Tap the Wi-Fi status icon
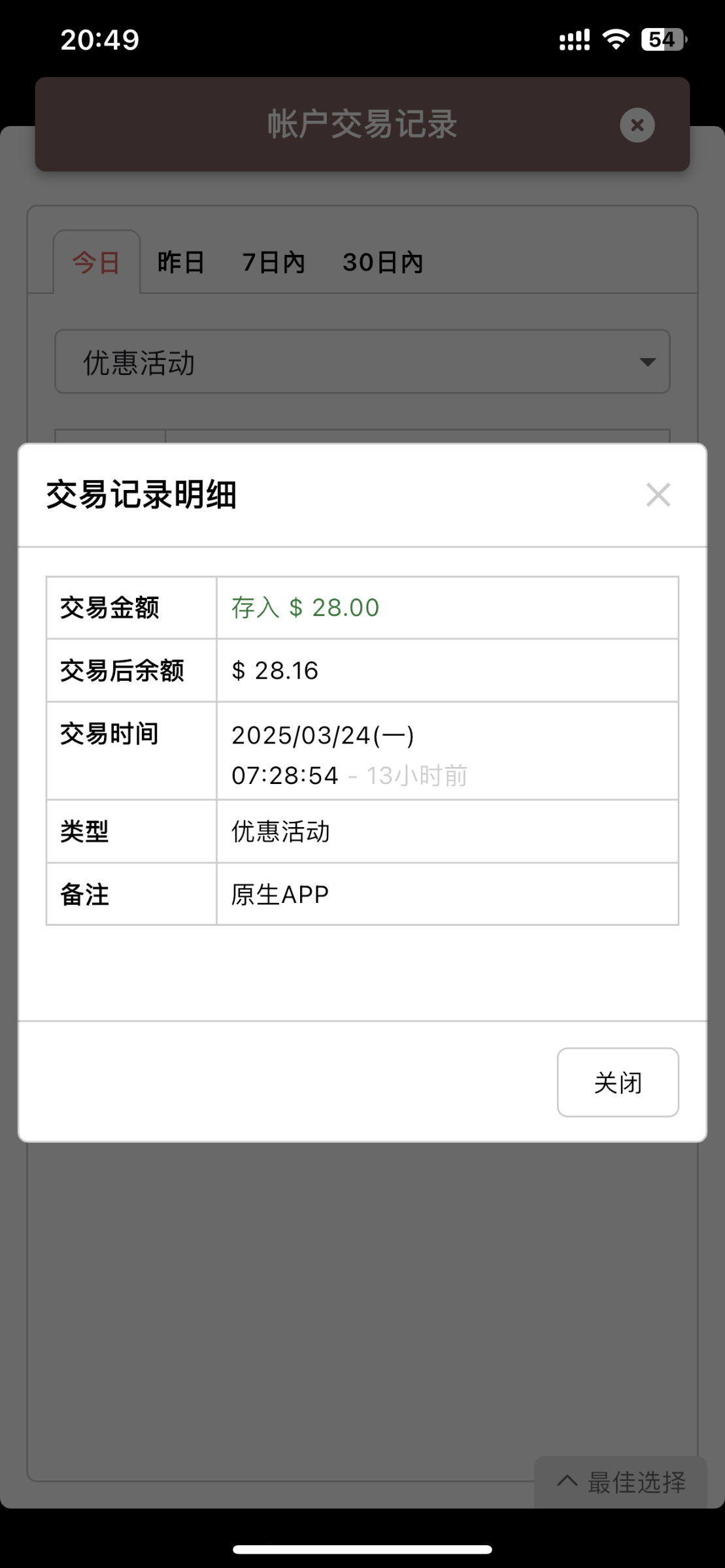725x1568 pixels. 615,40
